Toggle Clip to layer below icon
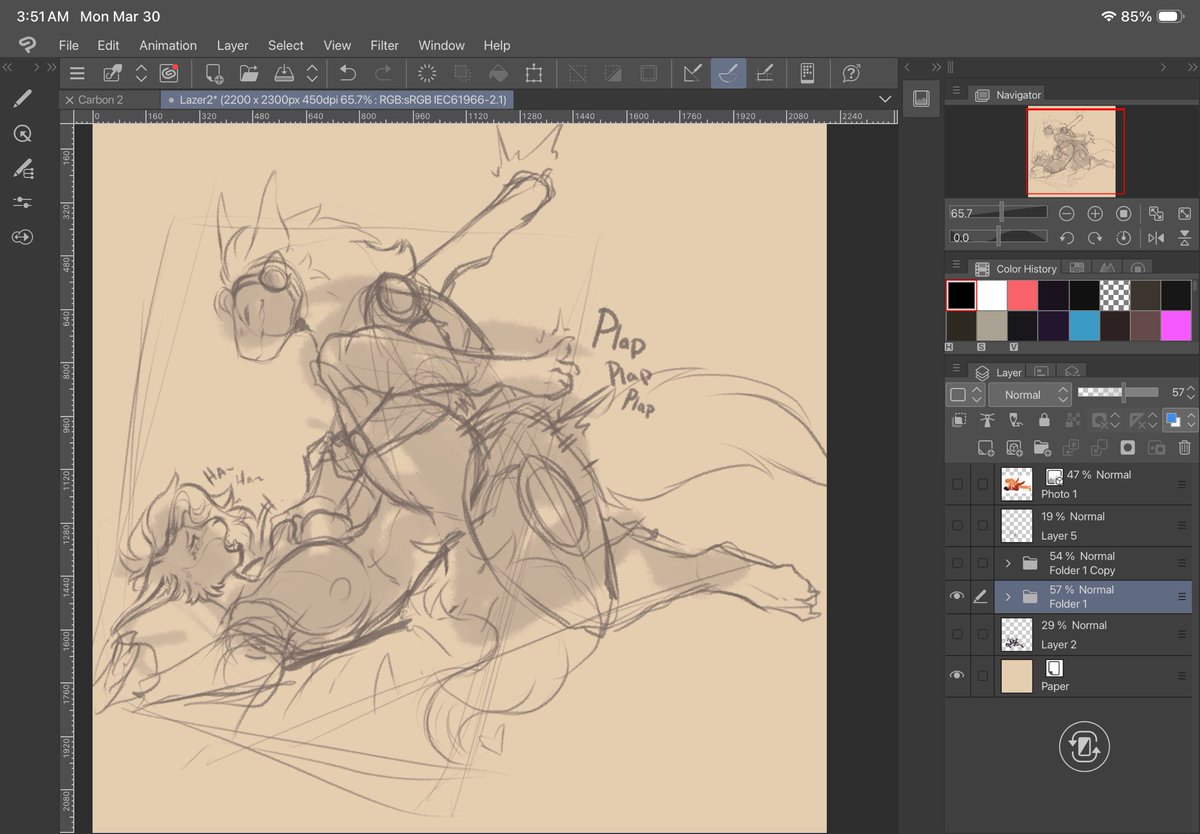 pos(958,421)
